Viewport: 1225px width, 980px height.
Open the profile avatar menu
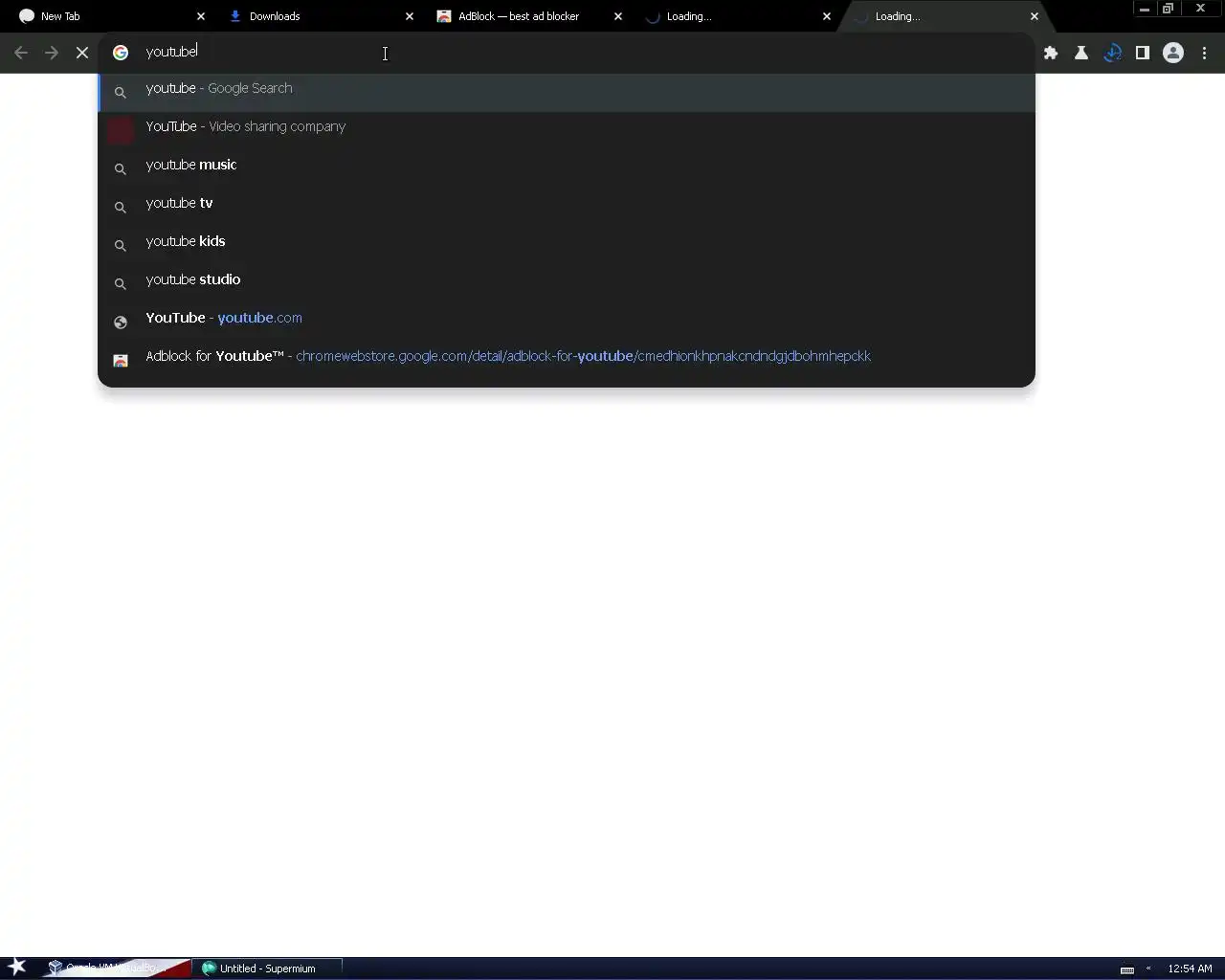coord(1173,53)
